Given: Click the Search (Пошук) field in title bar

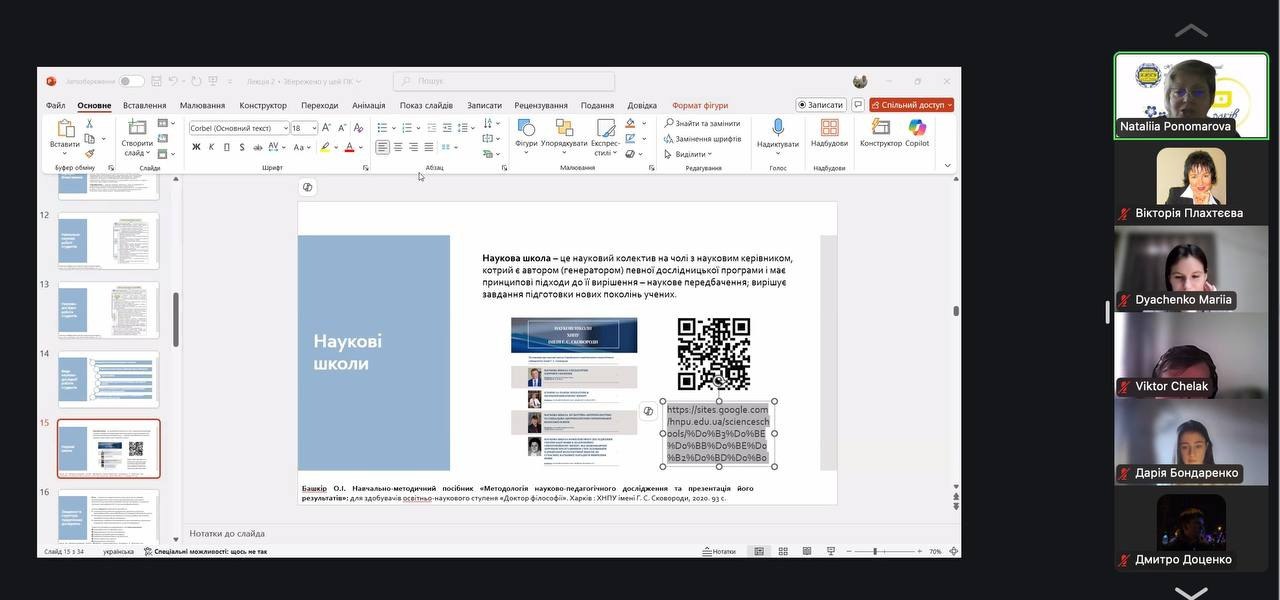Looking at the screenshot, I should pyautogui.click(x=504, y=81).
